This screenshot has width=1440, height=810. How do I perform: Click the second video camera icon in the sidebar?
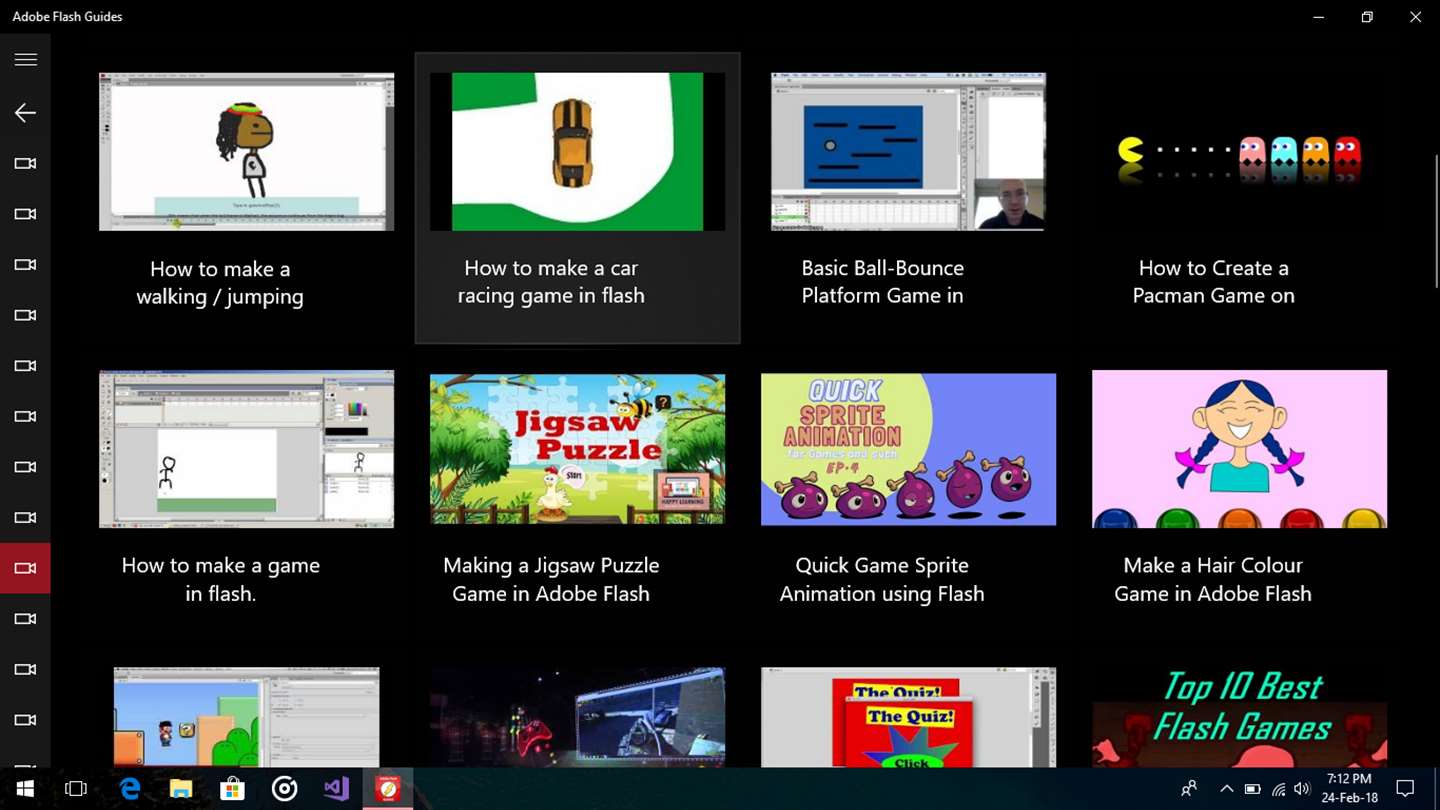pos(25,214)
